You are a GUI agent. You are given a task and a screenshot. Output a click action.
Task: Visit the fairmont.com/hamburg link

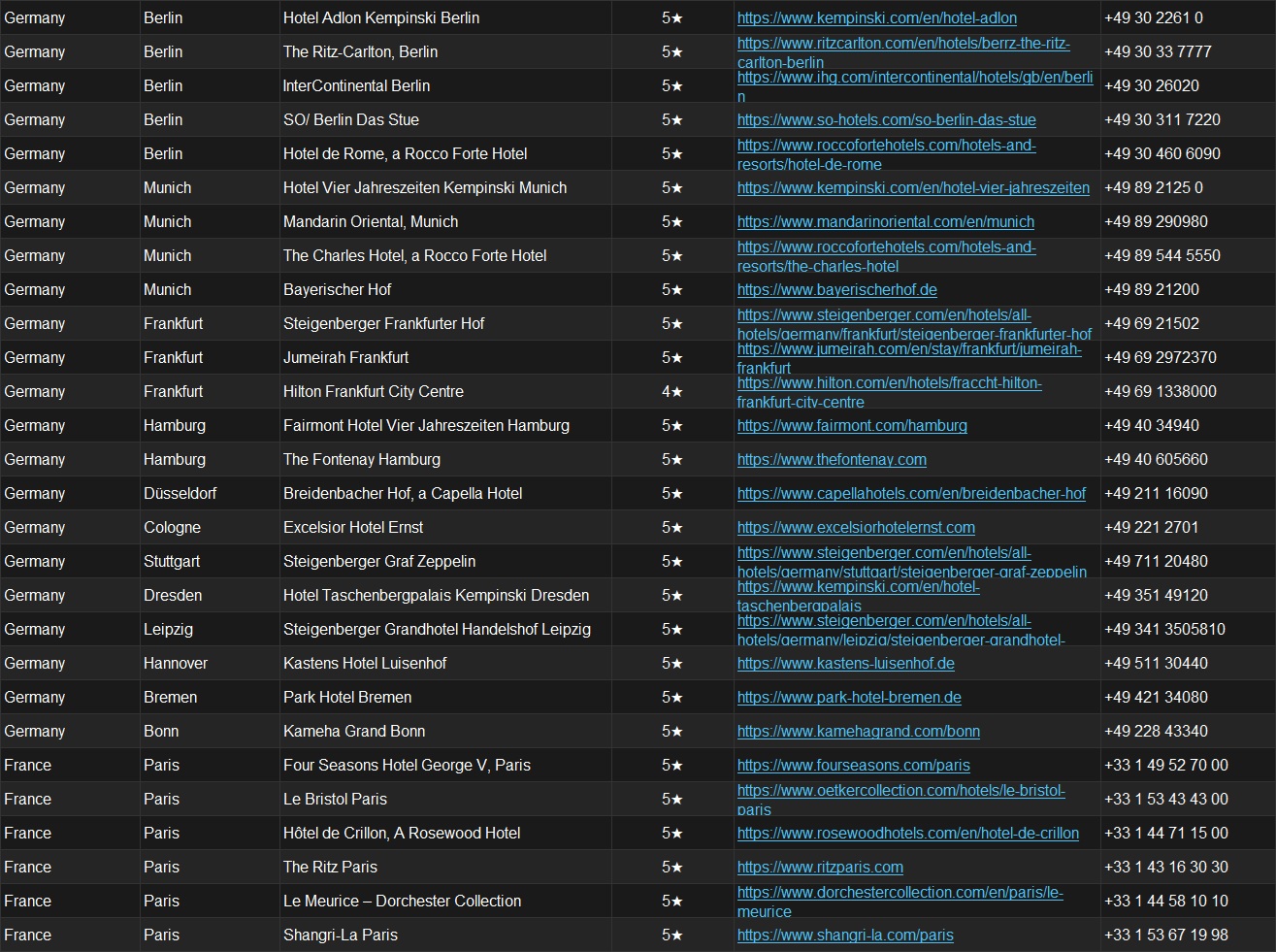(x=852, y=425)
